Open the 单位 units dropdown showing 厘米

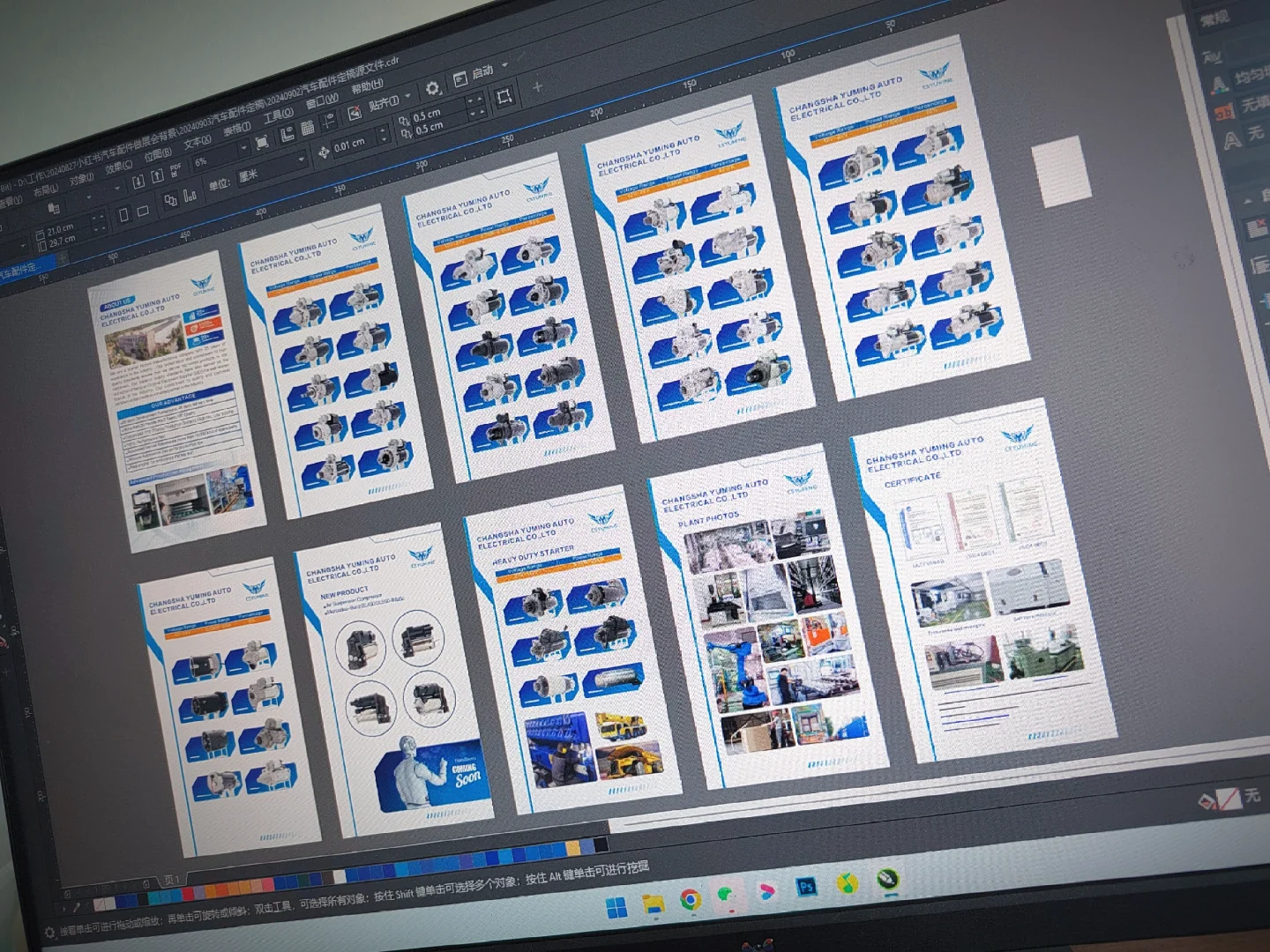(271, 170)
